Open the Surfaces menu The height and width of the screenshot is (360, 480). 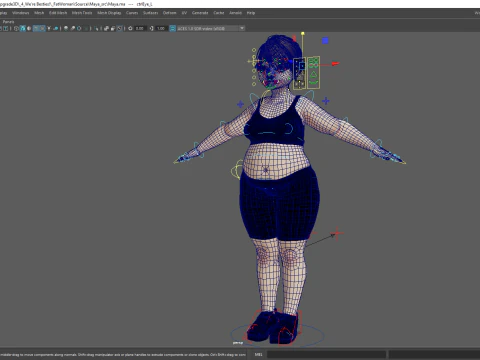pyautogui.click(x=150, y=13)
